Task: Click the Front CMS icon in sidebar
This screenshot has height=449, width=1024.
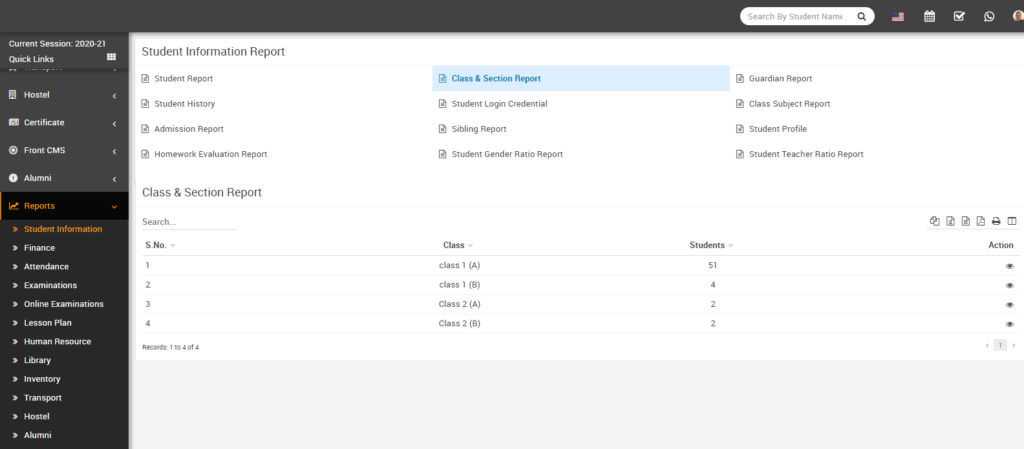Action: tap(13, 150)
